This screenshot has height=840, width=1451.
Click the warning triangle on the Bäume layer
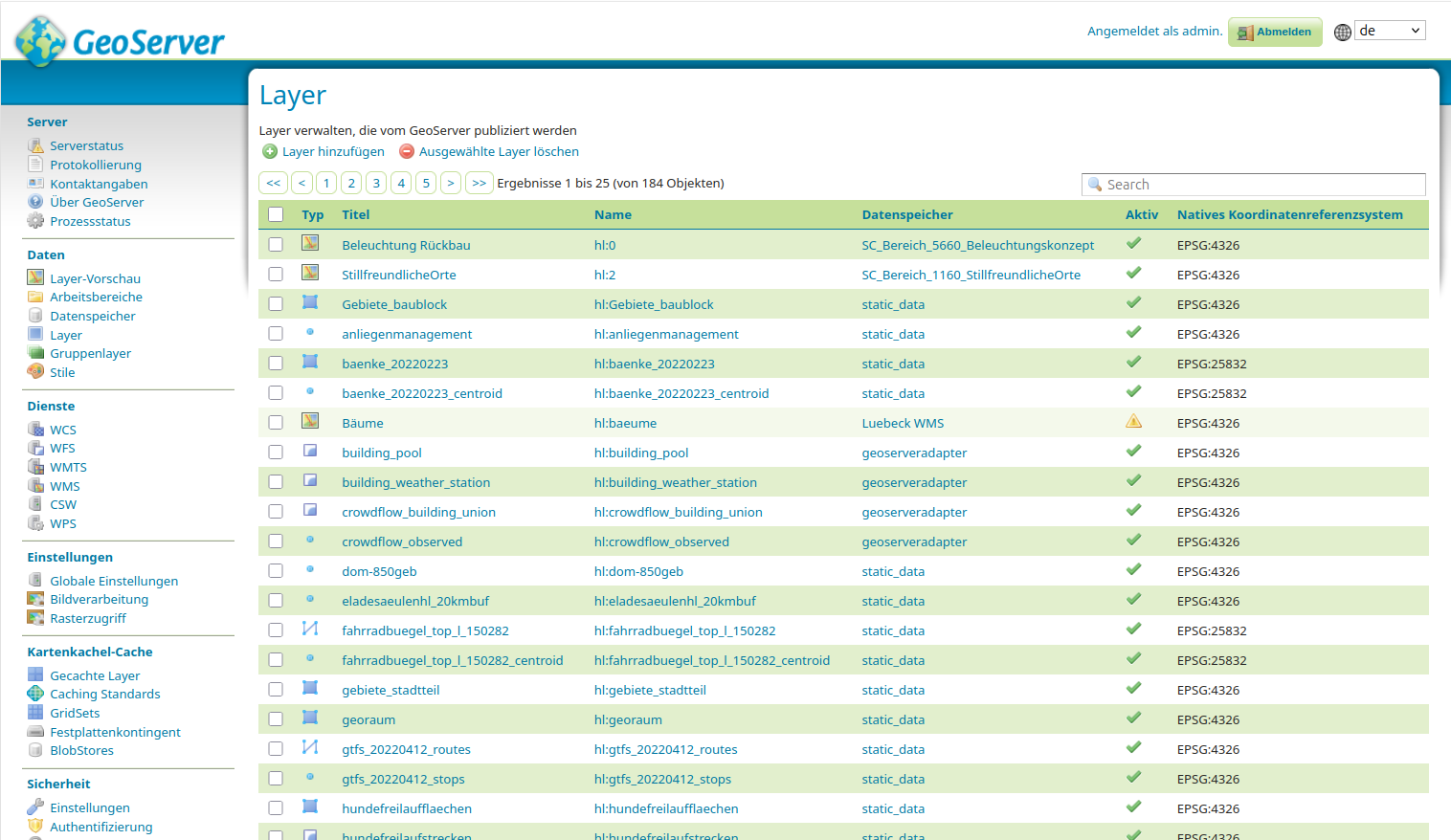click(x=1133, y=421)
